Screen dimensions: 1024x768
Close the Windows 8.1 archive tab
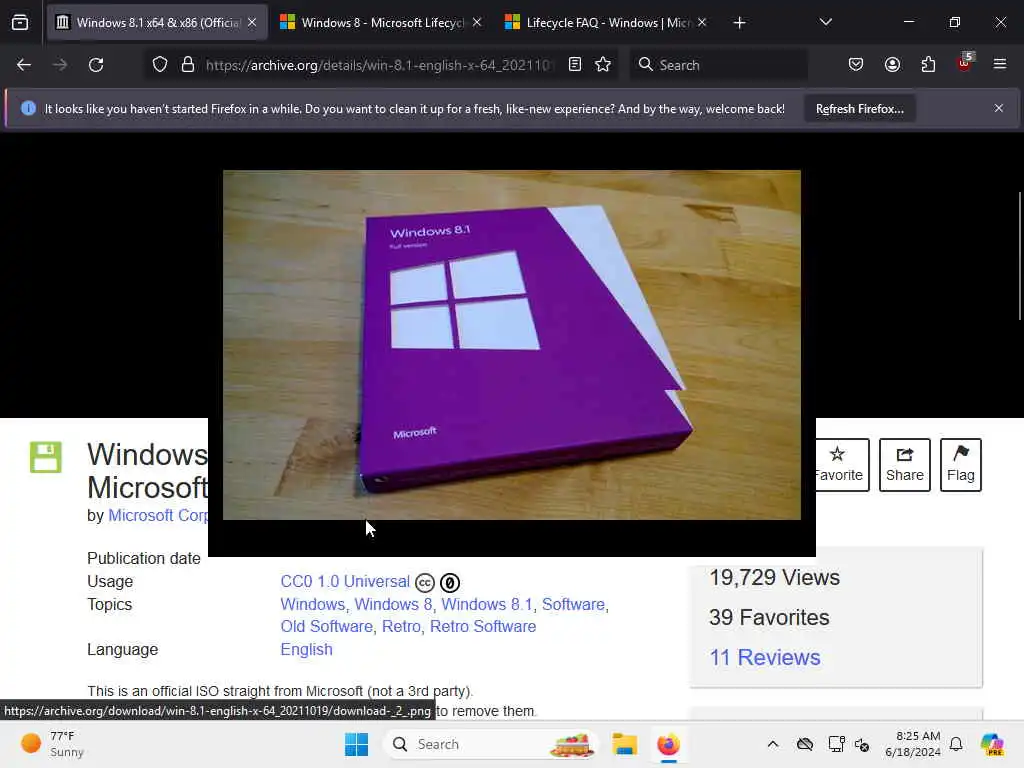click(252, 22)
